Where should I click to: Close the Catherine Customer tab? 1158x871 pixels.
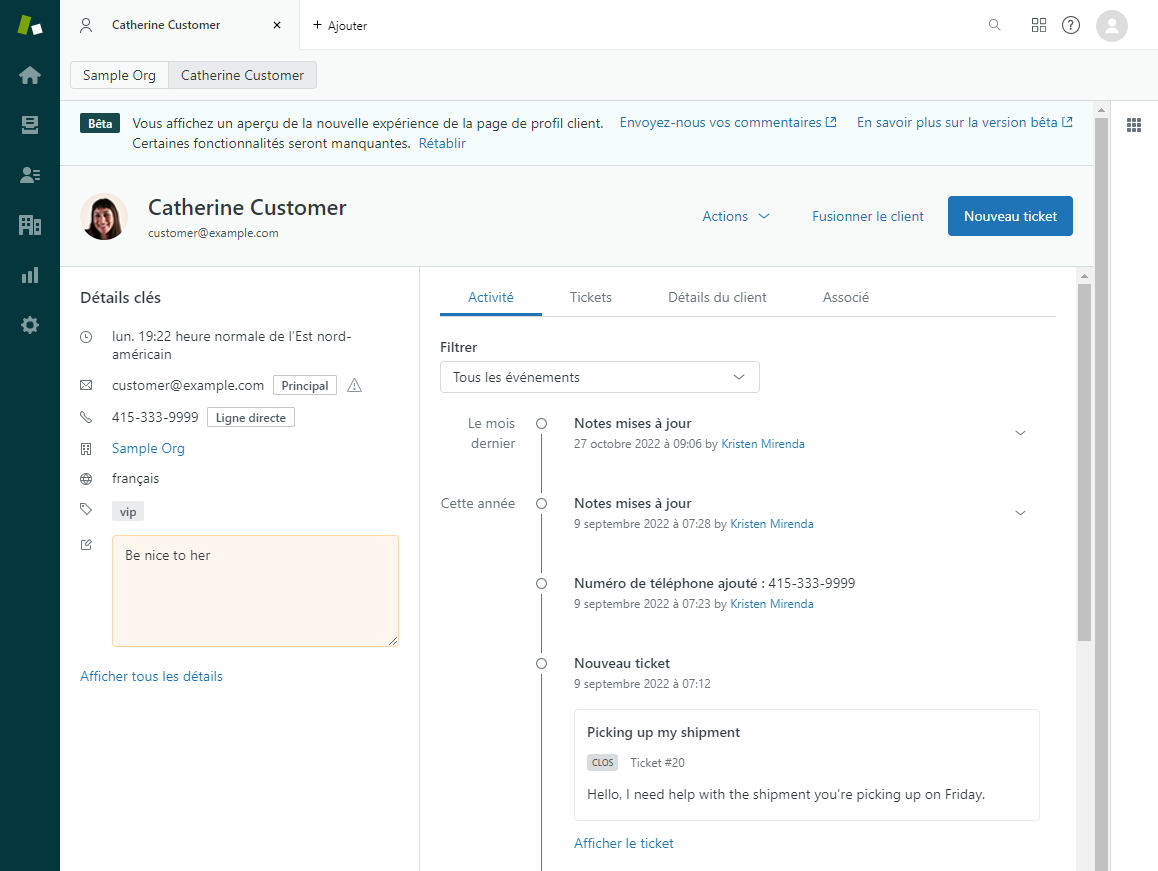point(277,25)
